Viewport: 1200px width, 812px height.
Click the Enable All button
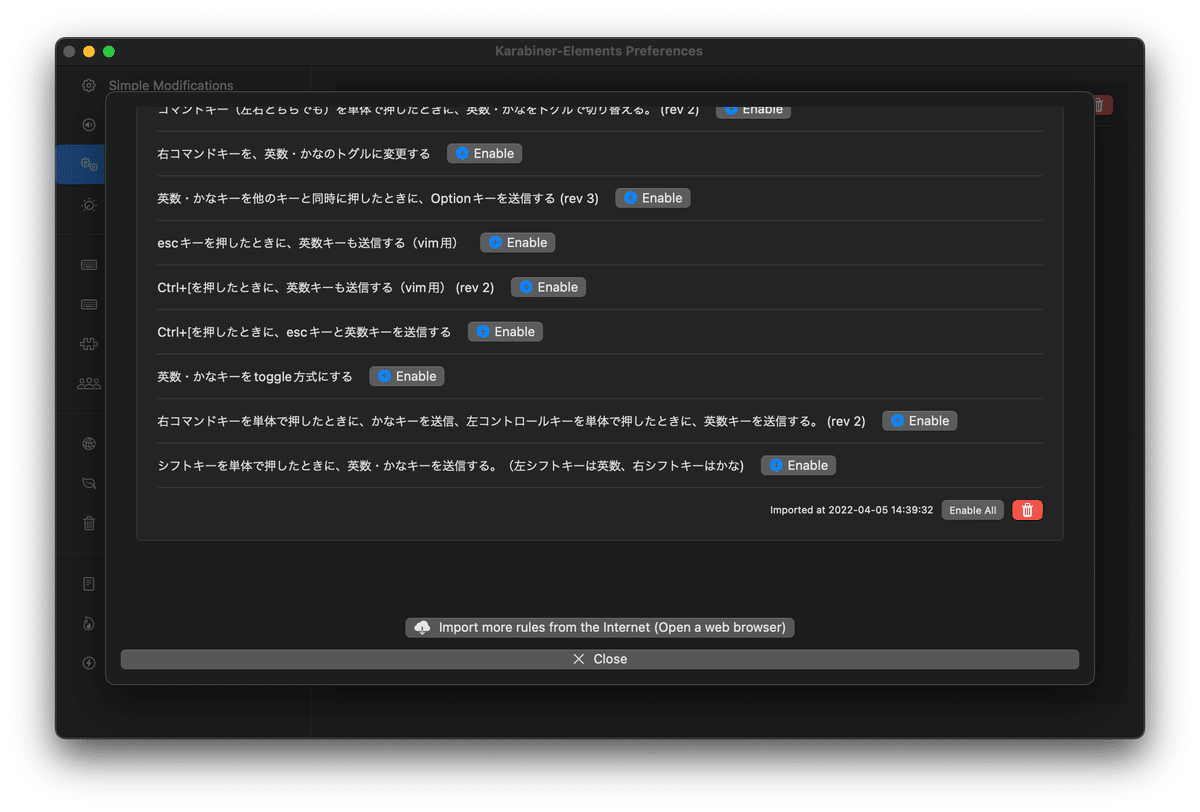click(x=972, y=510)
